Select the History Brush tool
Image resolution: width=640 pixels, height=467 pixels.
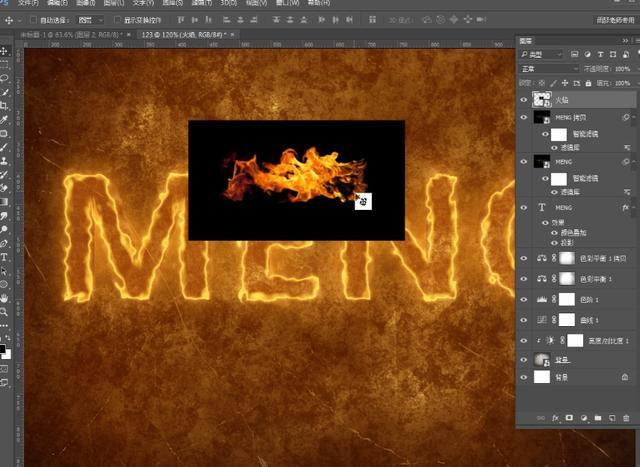coord(4,175)
